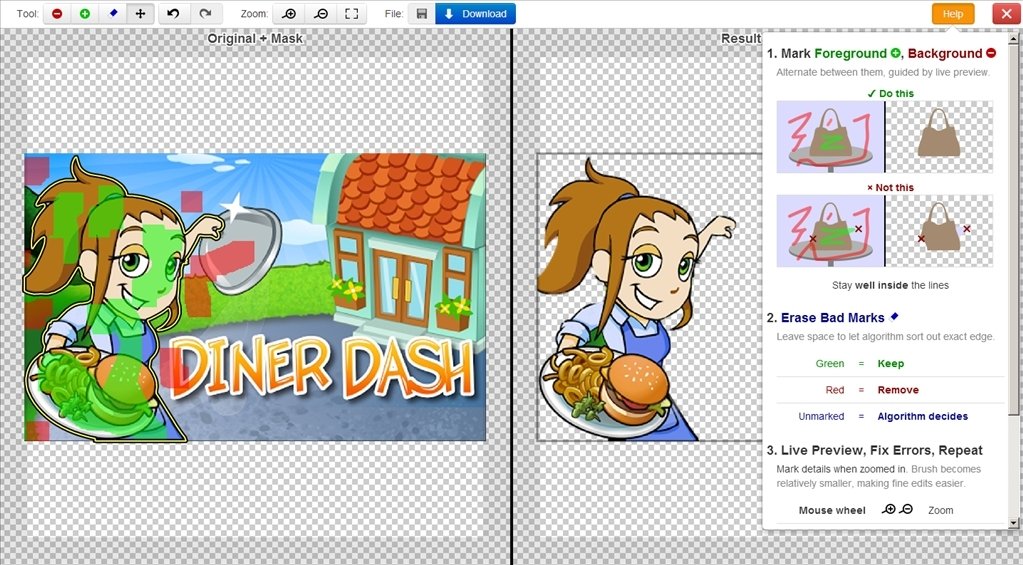The image size is (1023, 565).
Task: Click the 'Unmarked' legend label
Action: click(x=821, y=416)
